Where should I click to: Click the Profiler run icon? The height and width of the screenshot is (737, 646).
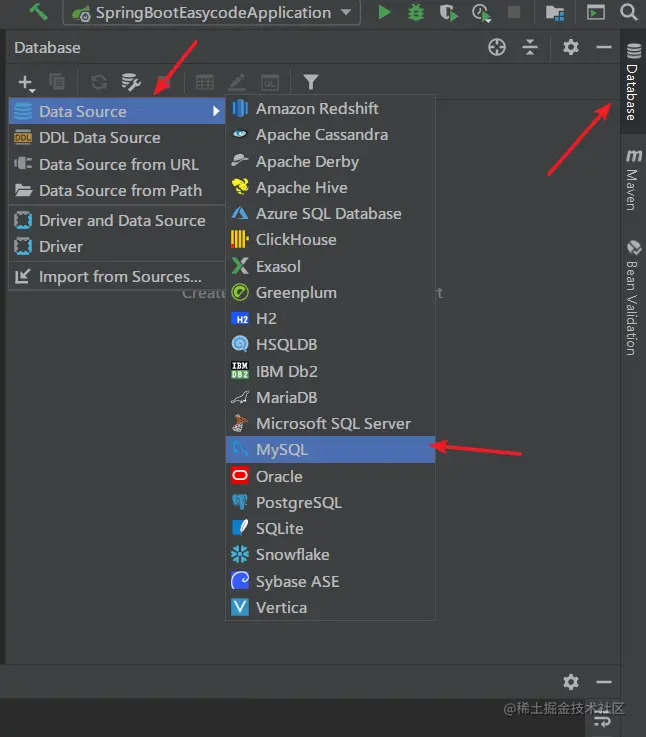481,13
